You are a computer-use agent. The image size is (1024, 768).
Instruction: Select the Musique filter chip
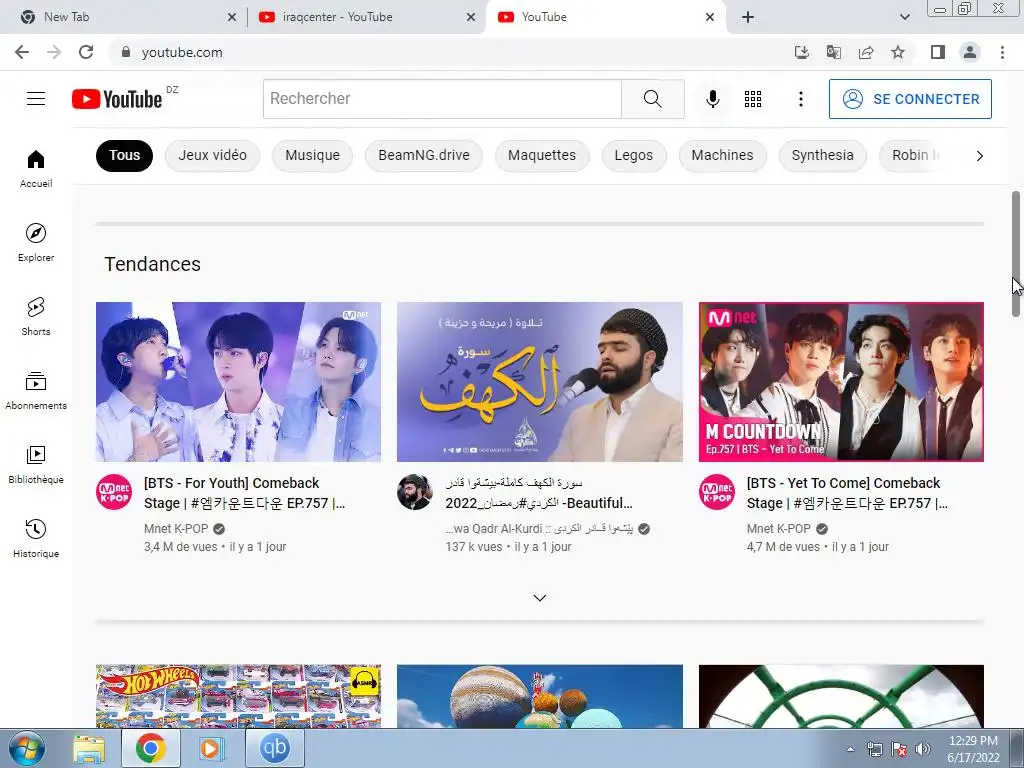(312, 155)
